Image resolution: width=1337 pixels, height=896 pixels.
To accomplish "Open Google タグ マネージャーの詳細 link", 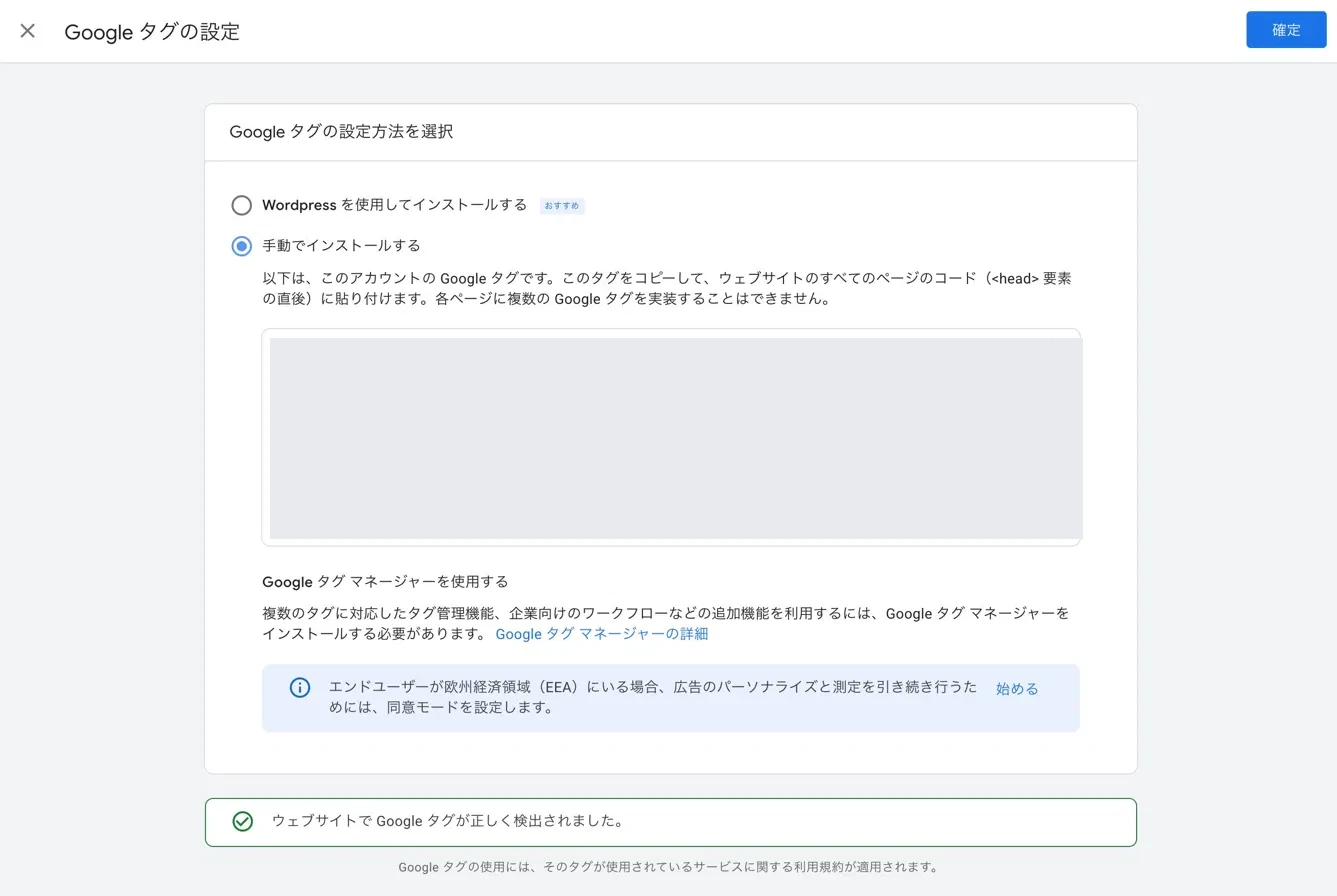I will click(601, 634).
